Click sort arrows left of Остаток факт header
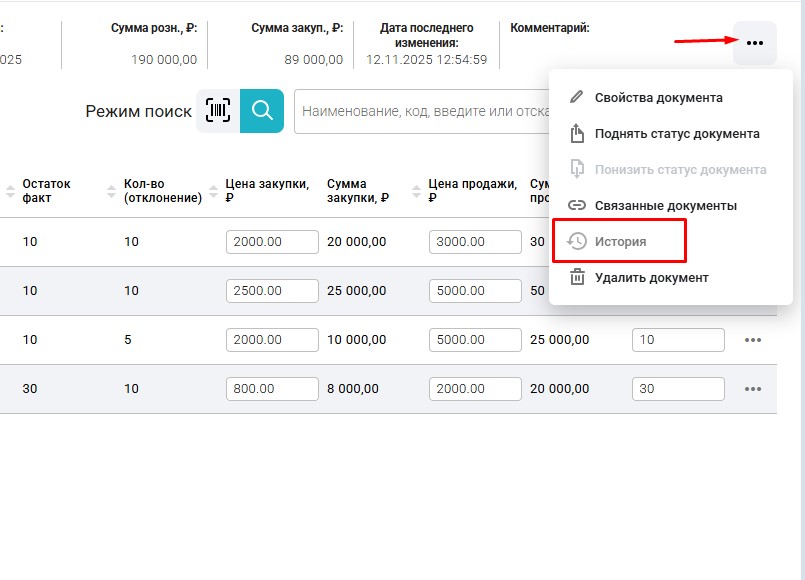The width and height of the screenshot is (805, 580). pos(11,191)
